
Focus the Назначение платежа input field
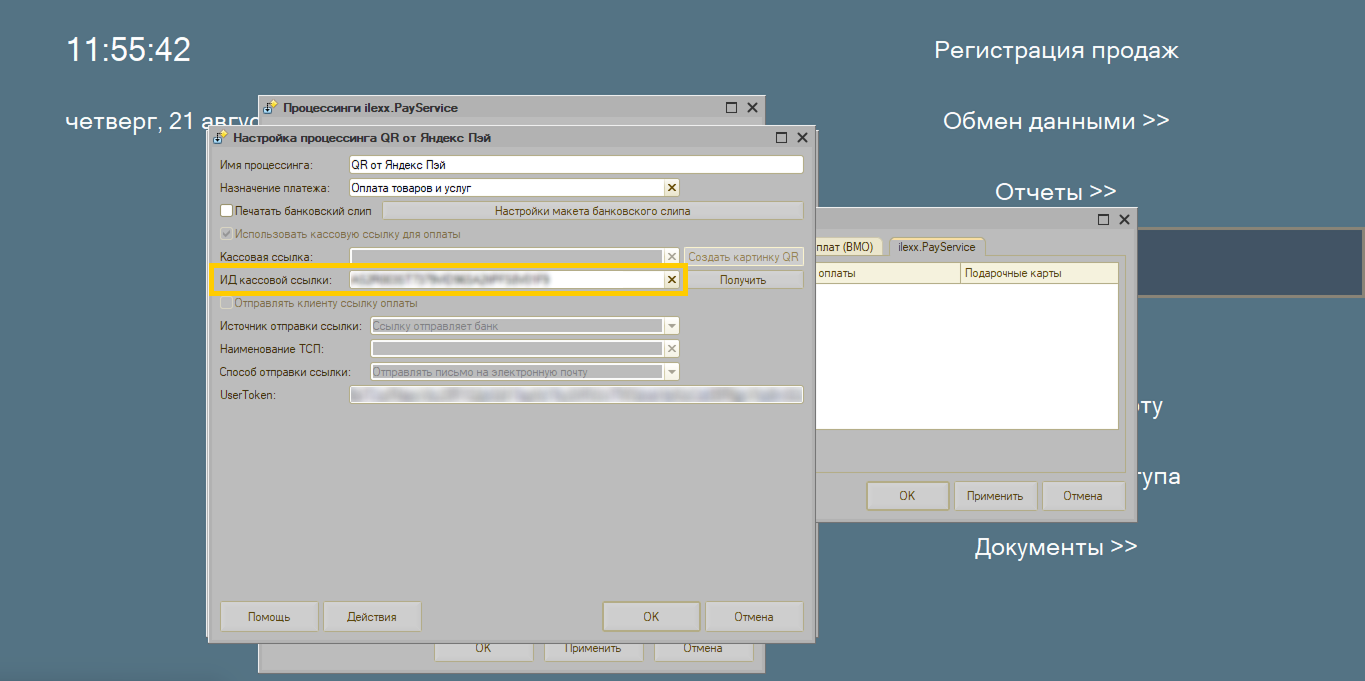[507, 188]
